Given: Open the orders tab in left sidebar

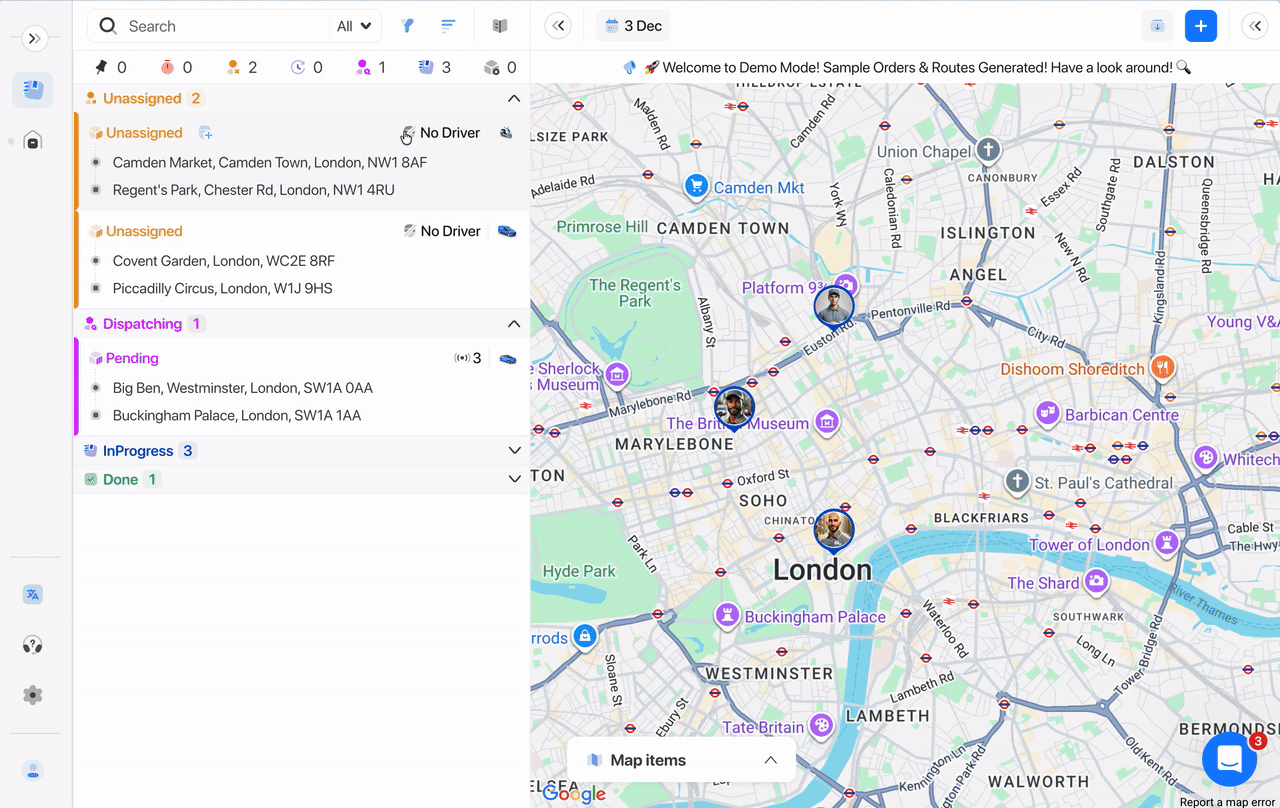Looking at the screenshot, I should tap(33, 90).
